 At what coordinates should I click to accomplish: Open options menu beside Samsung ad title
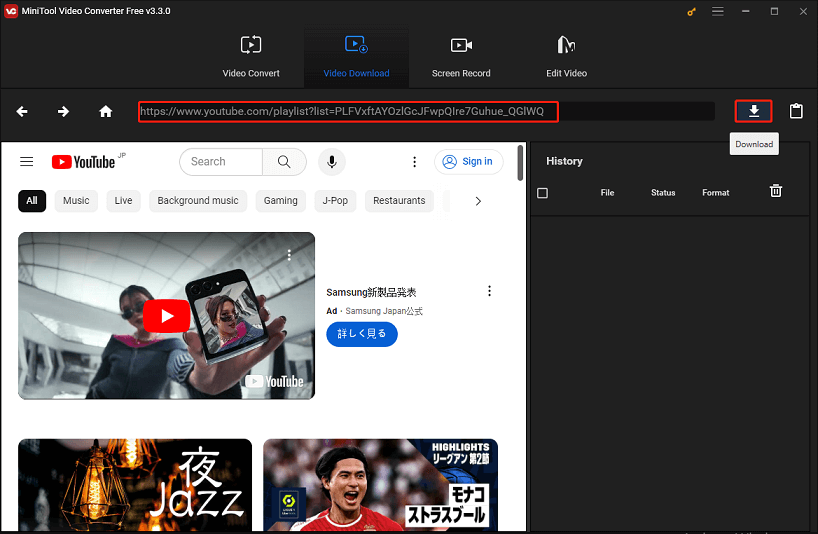(x=489, y=291)
